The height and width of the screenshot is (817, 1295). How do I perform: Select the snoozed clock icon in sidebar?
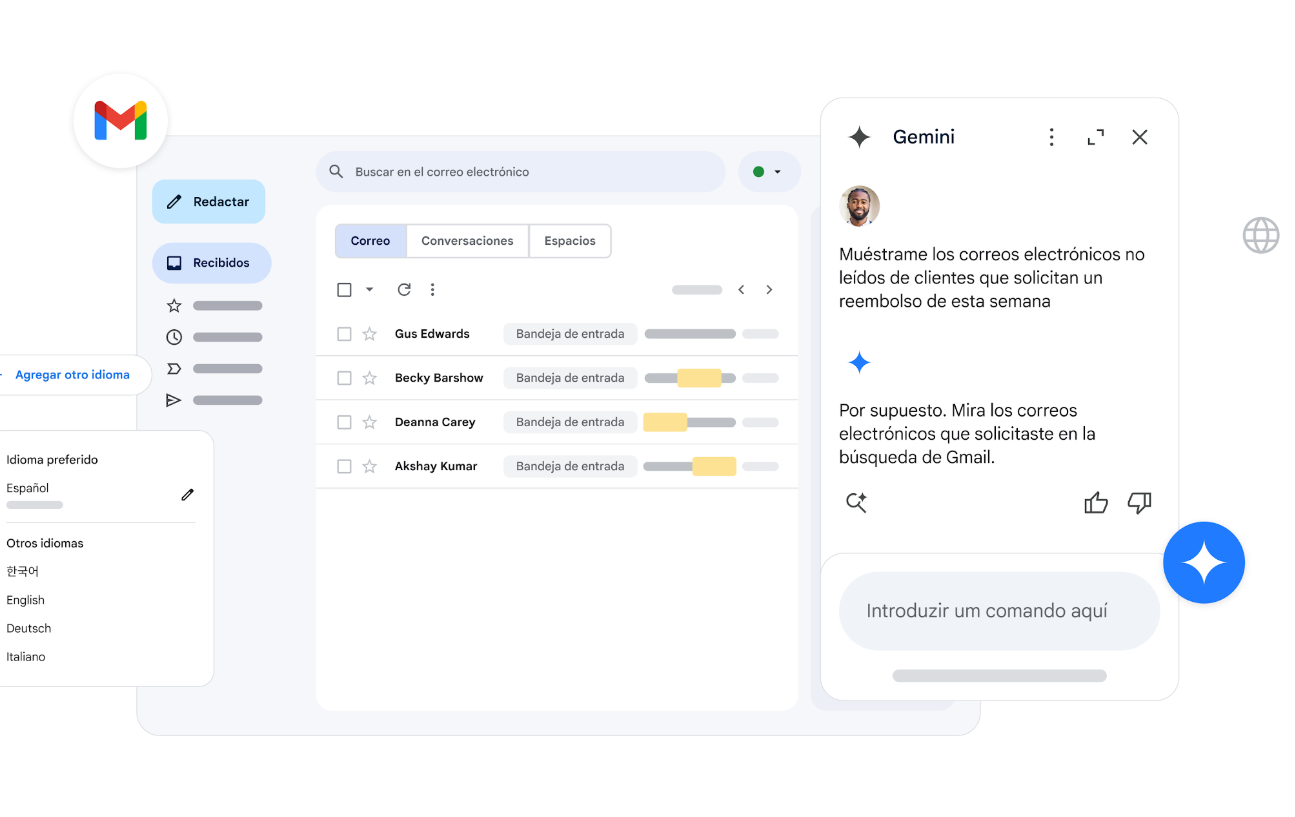tap(173, 337)
